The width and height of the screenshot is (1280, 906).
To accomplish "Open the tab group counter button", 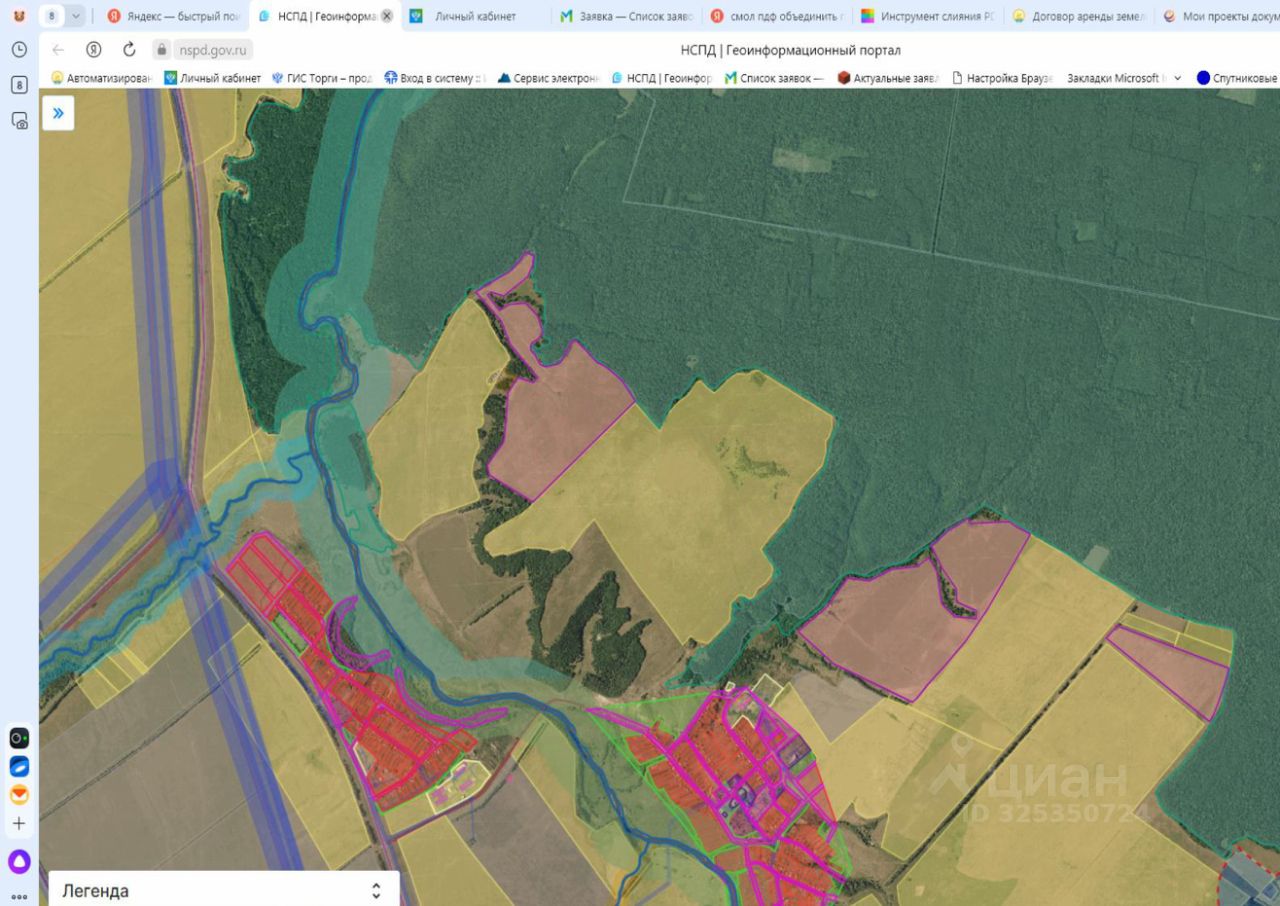I will pos(52,16).
